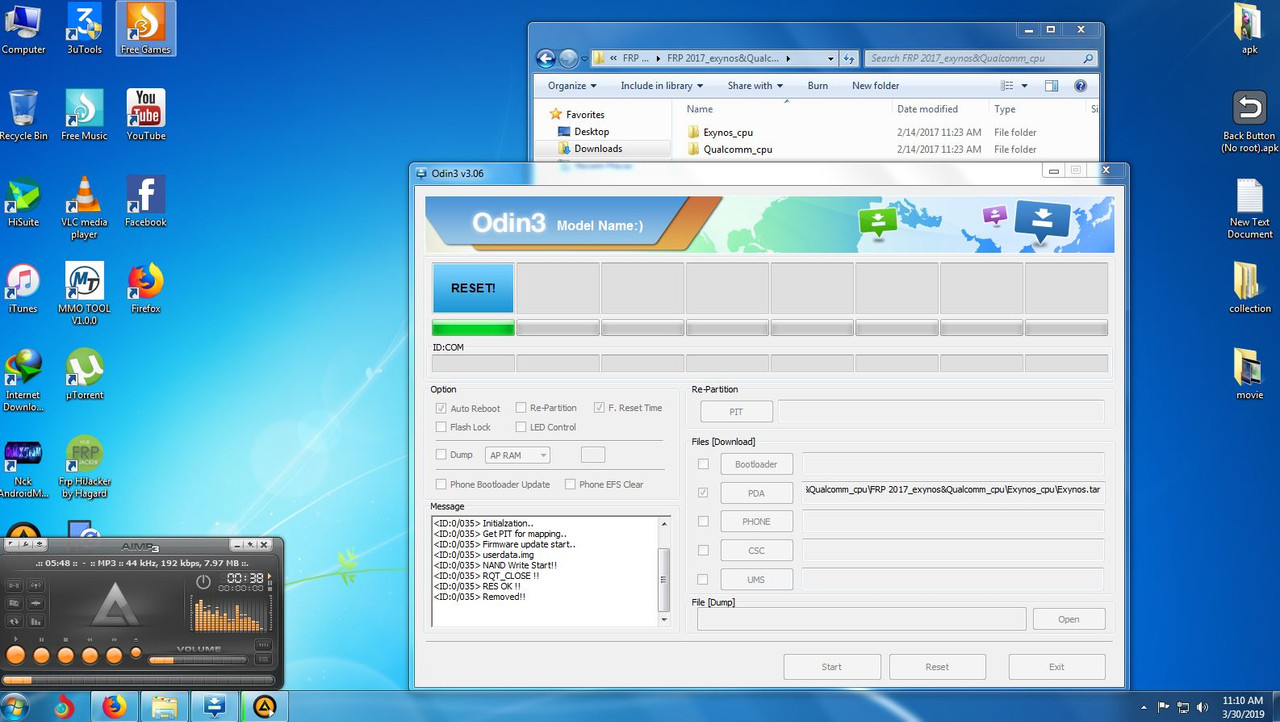
Task: Click the Start button in Odin
Action: [832, 667]
